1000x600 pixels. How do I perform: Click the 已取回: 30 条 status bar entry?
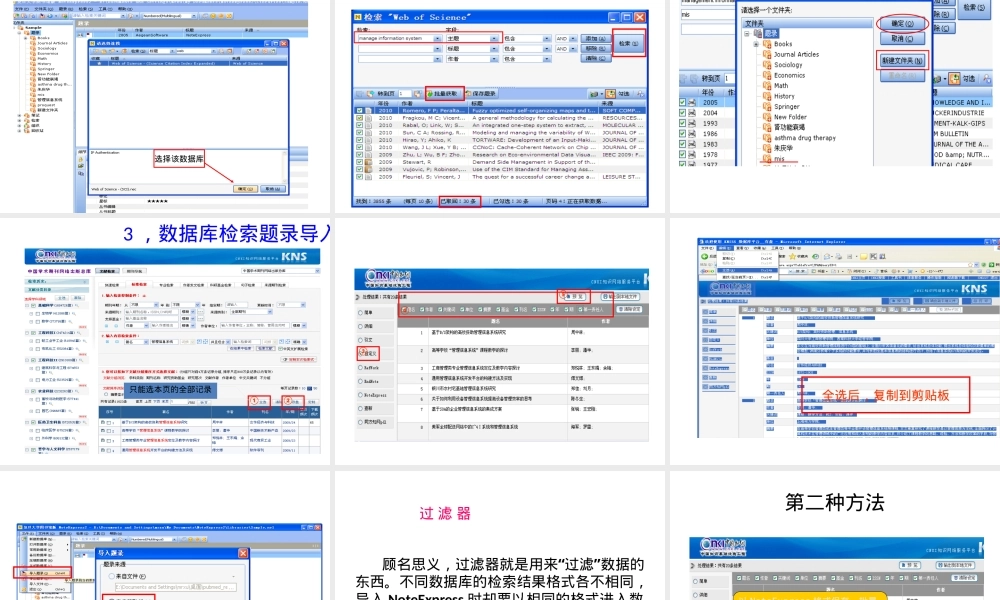pos(459,201)
